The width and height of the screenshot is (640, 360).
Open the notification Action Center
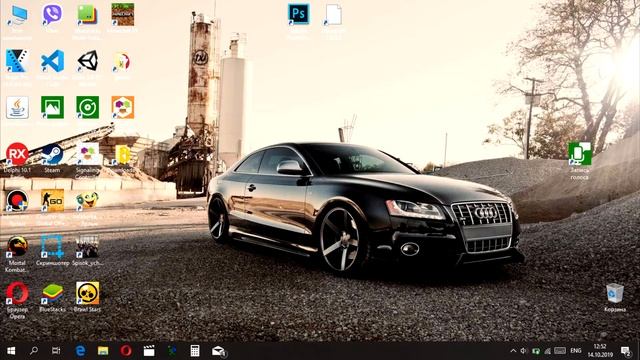coord(626,351)
